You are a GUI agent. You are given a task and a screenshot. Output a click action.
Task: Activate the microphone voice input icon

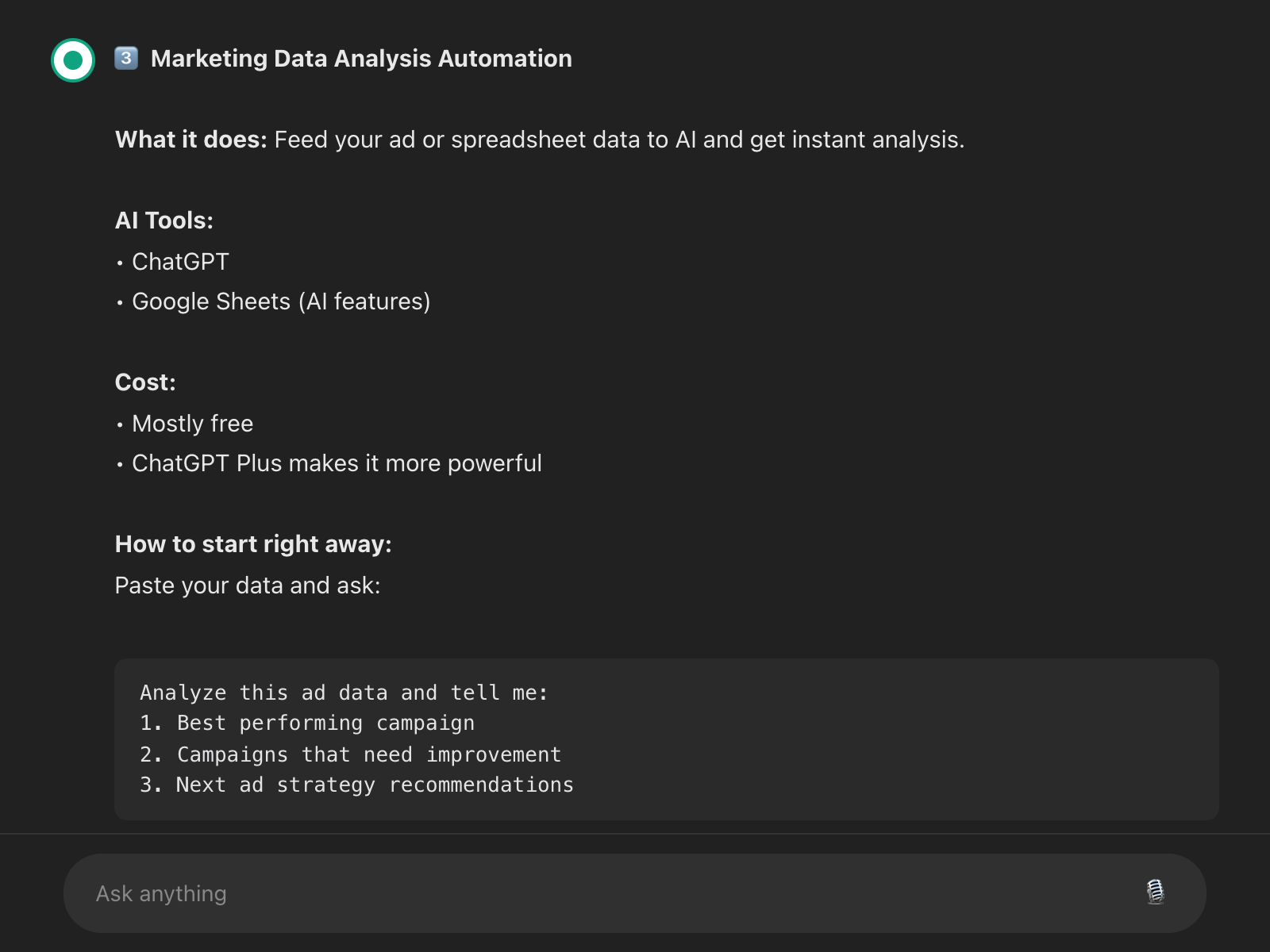click(1155, 892)
